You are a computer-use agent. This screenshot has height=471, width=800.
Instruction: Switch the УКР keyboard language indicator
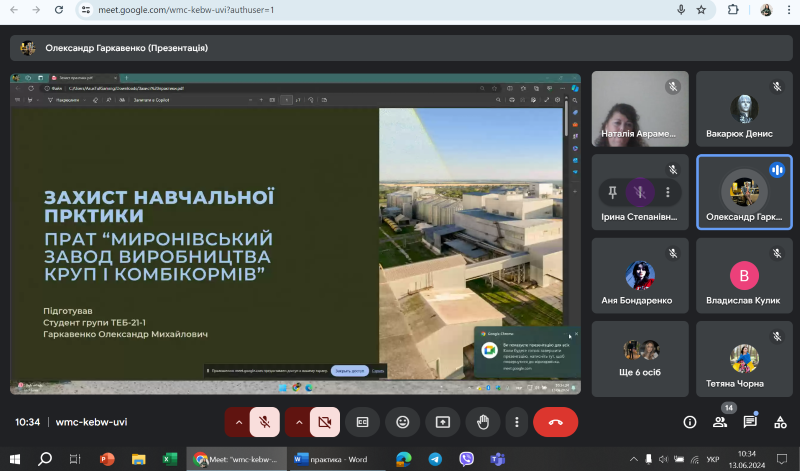tap(713, 459)
